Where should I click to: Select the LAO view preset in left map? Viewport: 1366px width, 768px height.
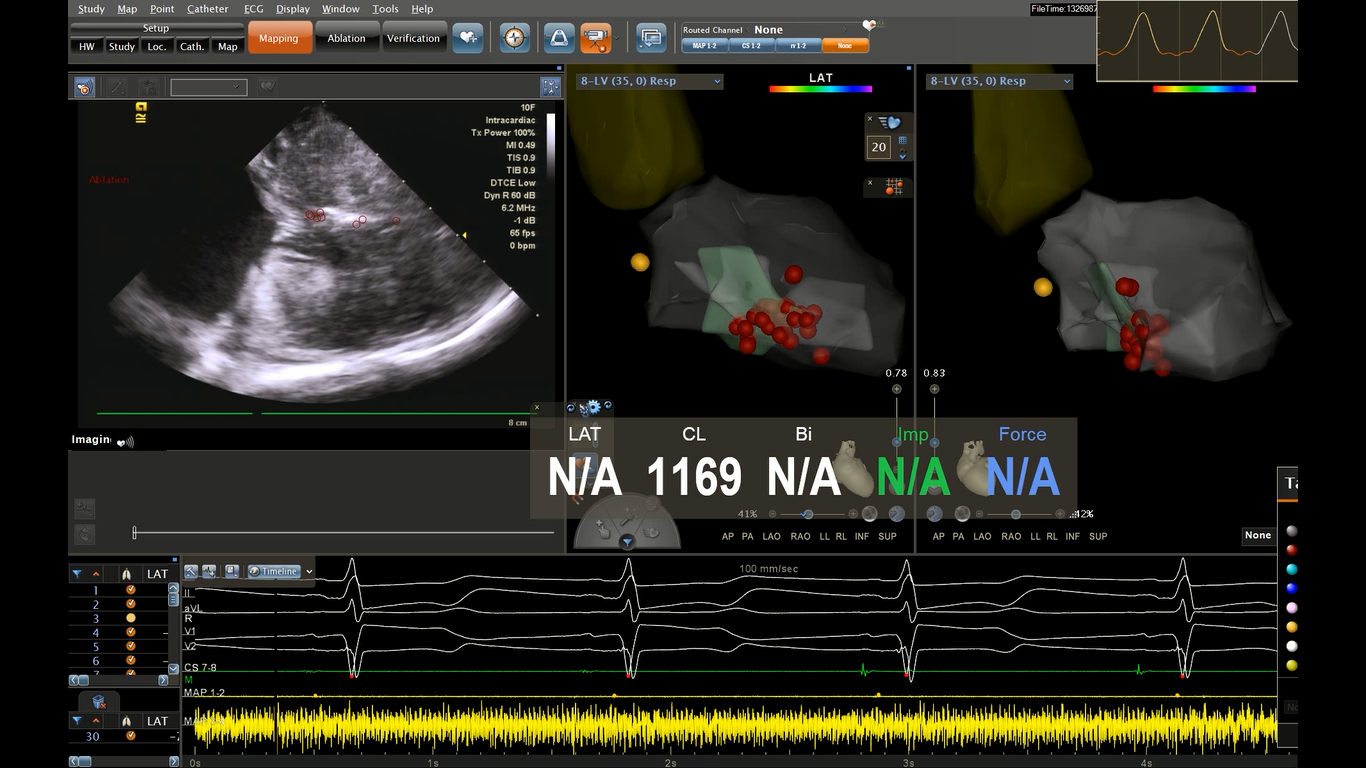pos(771,537)
